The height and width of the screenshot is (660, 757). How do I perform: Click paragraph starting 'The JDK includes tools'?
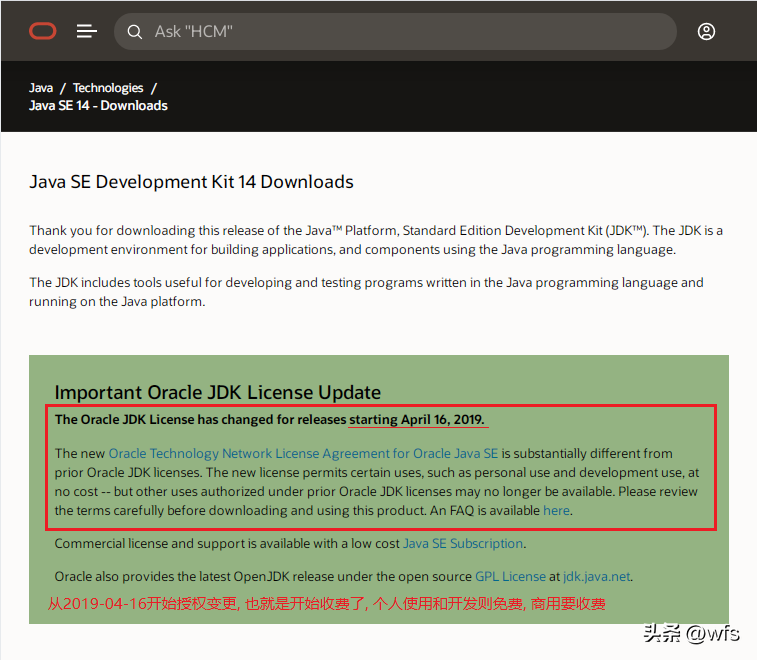tap(366, 292)
